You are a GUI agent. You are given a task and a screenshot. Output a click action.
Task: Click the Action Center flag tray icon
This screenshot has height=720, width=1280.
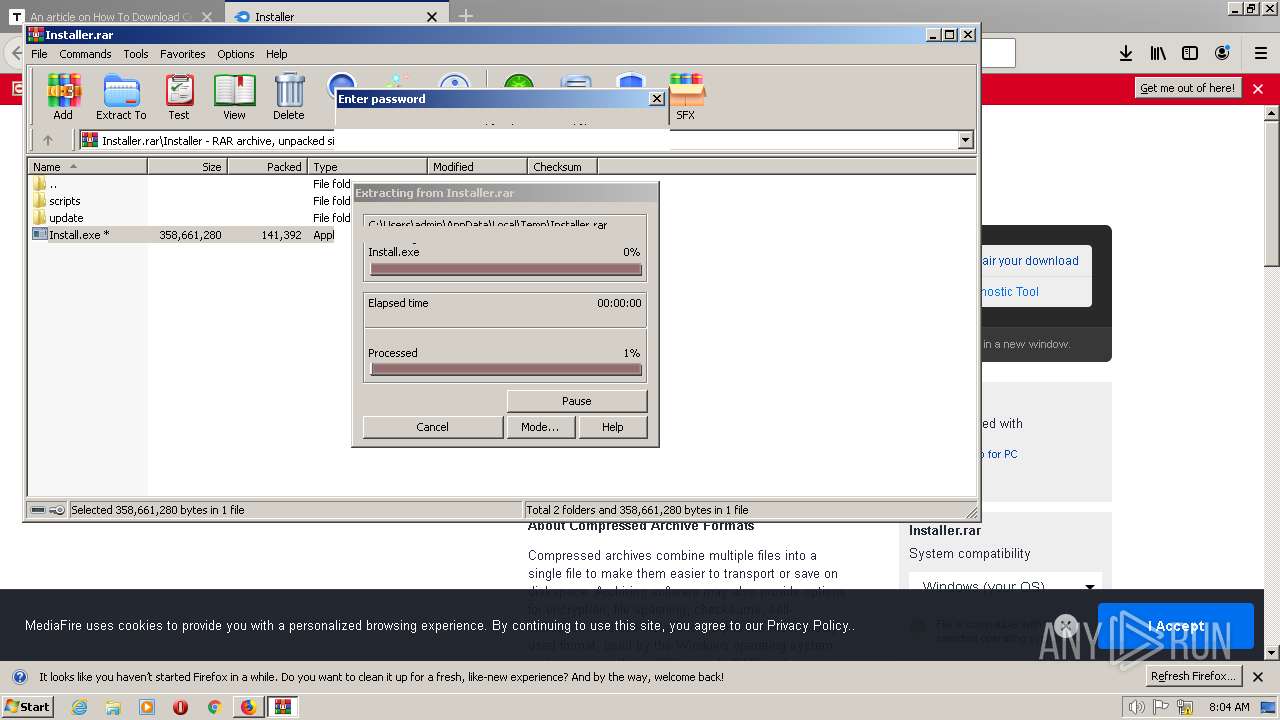coord(1162,707)
